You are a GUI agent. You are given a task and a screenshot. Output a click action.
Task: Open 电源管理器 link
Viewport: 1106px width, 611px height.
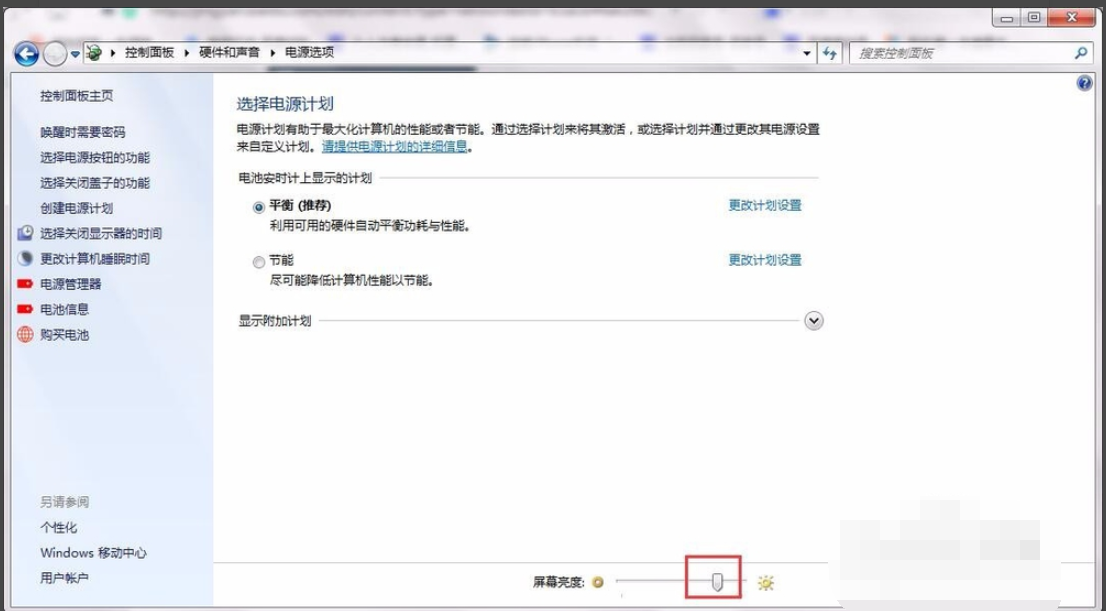[x=71, y=284]
